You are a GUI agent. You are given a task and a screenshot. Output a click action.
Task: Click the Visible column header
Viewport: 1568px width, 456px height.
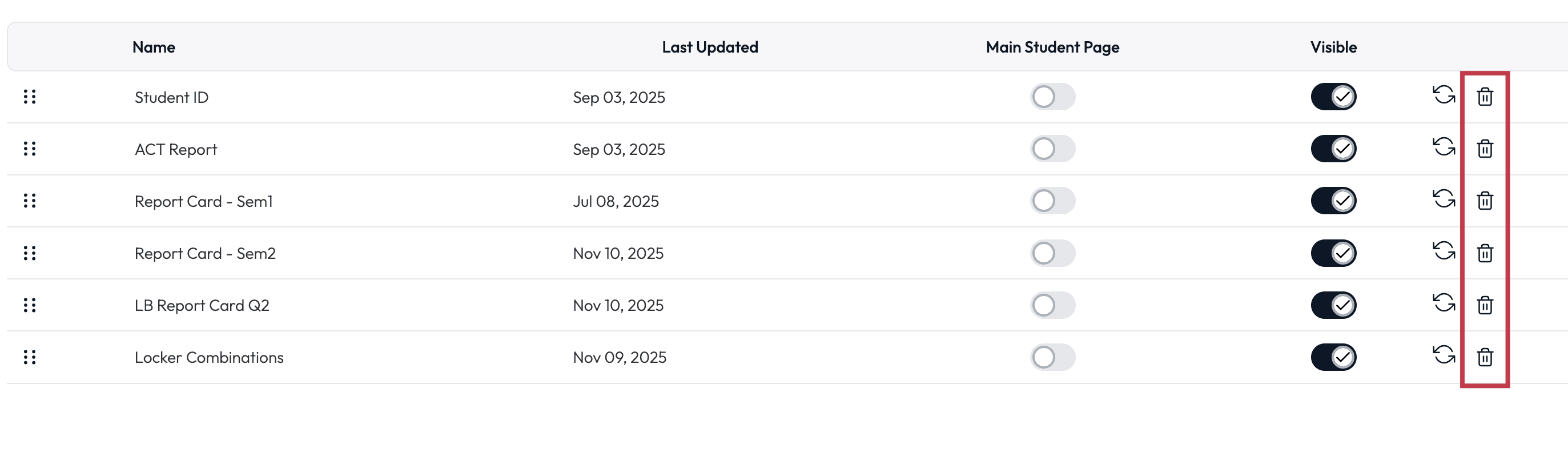click(x=1333, y=47)
